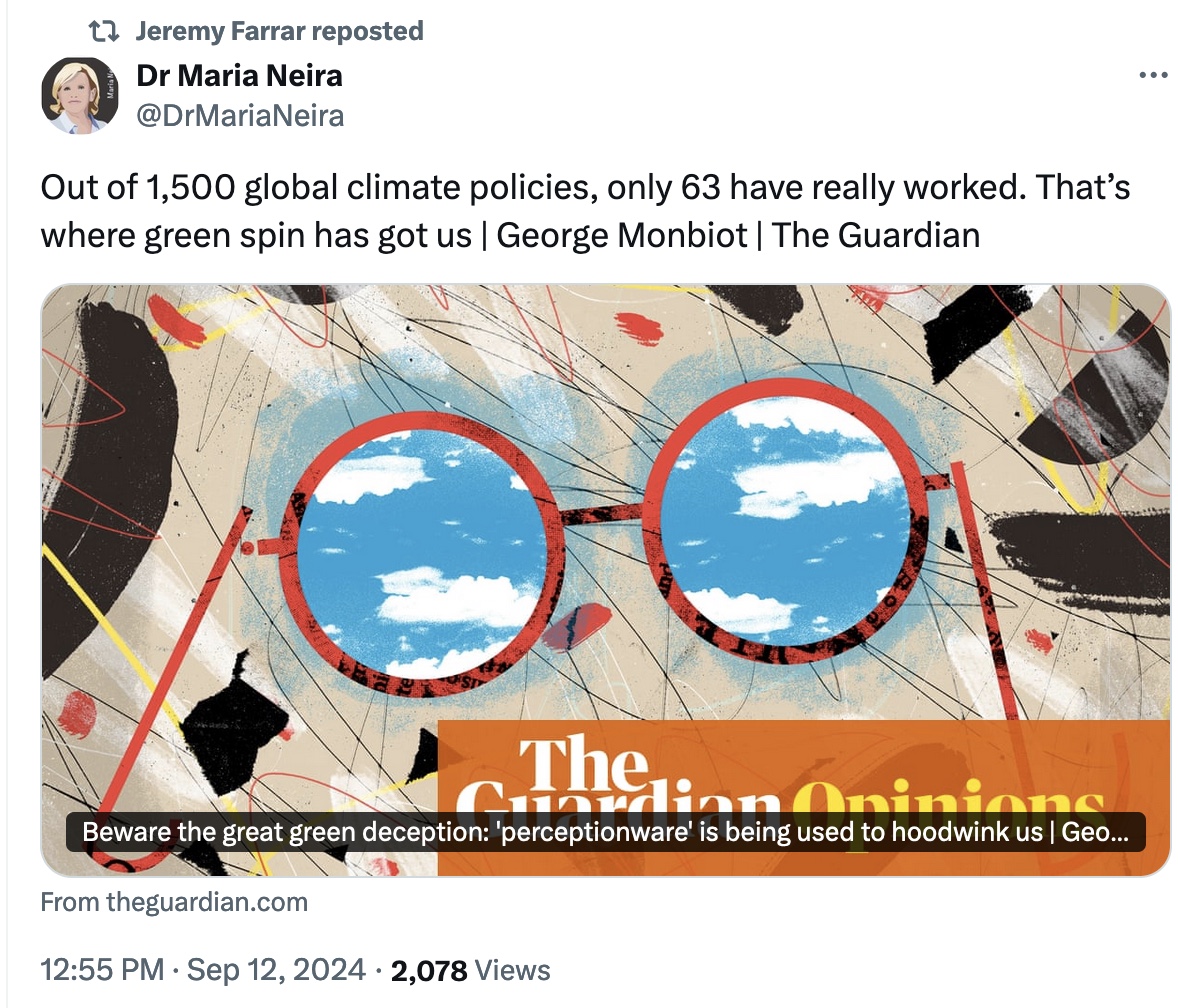Click the "Beware the great green deception" headline caption
Screen dimensions: 1178x1008
[x=605, y=832]
